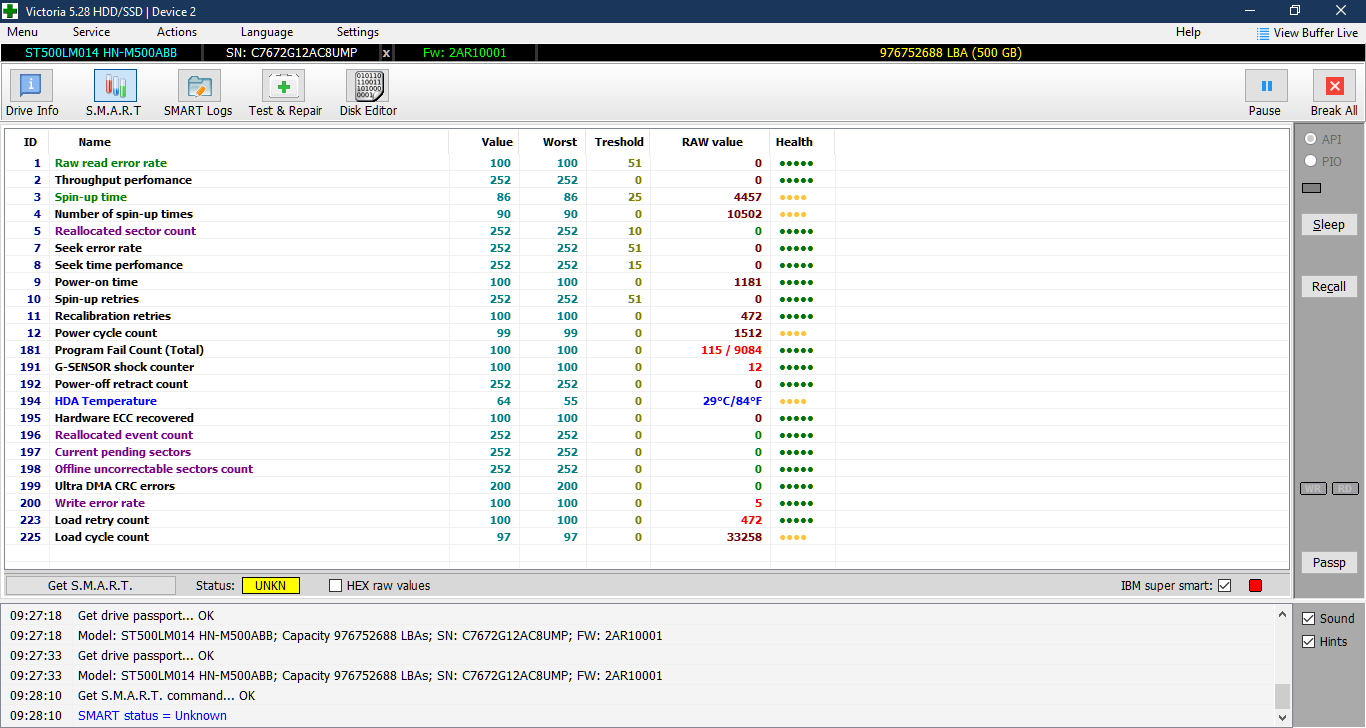Click the Break All stop icon
1366x728 pixels.
point(1334,86)
